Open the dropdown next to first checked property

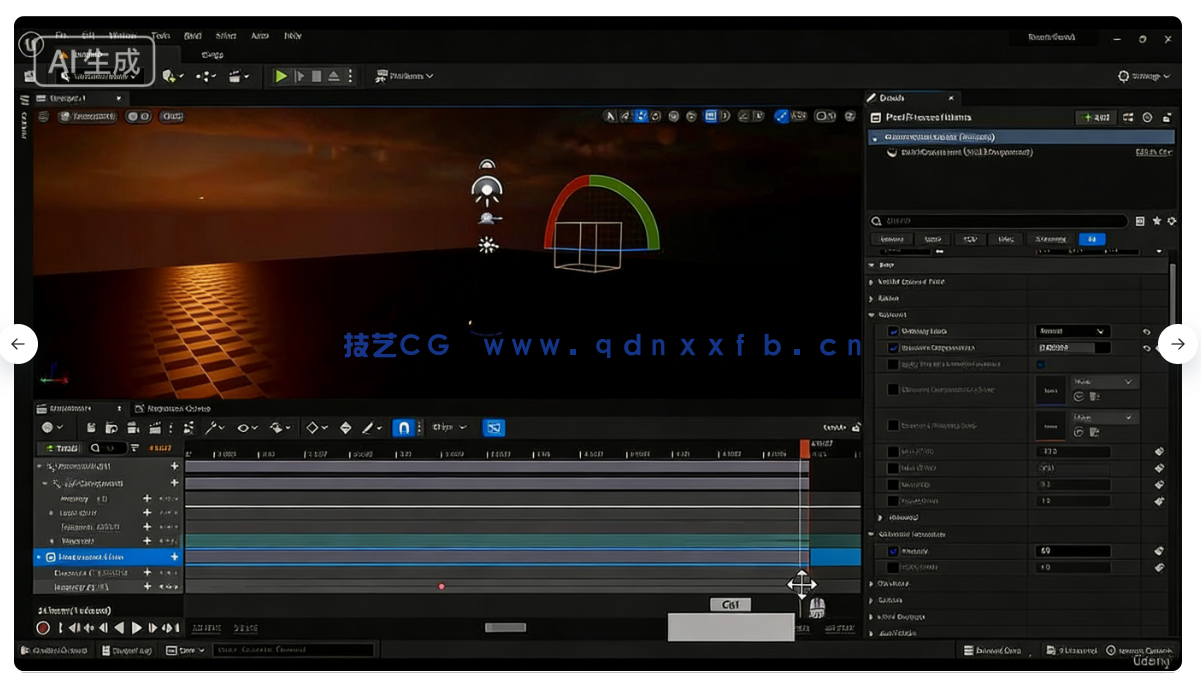[1073, 331]
